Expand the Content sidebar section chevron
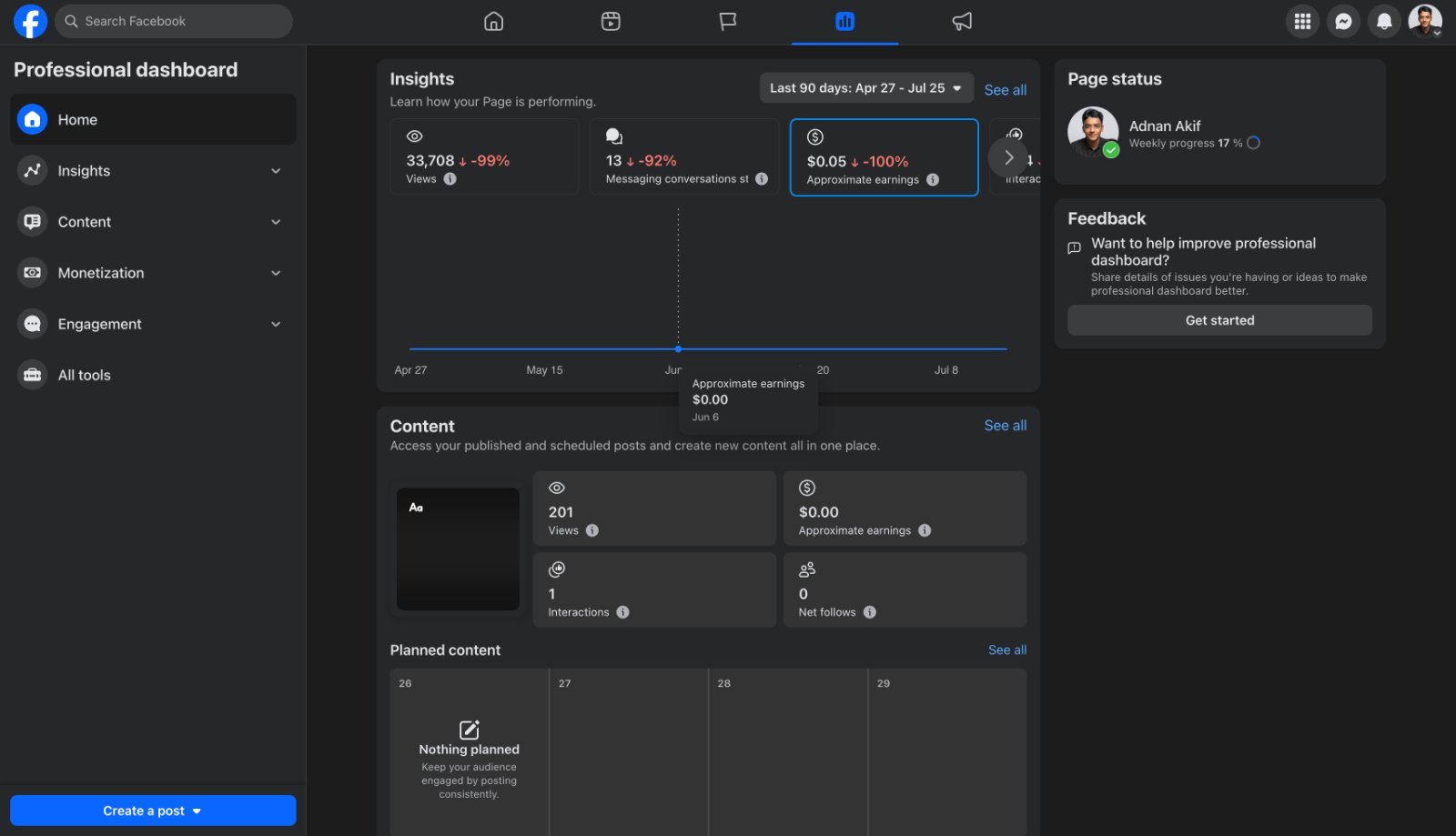1456x836 pixels. pos(276,221)
